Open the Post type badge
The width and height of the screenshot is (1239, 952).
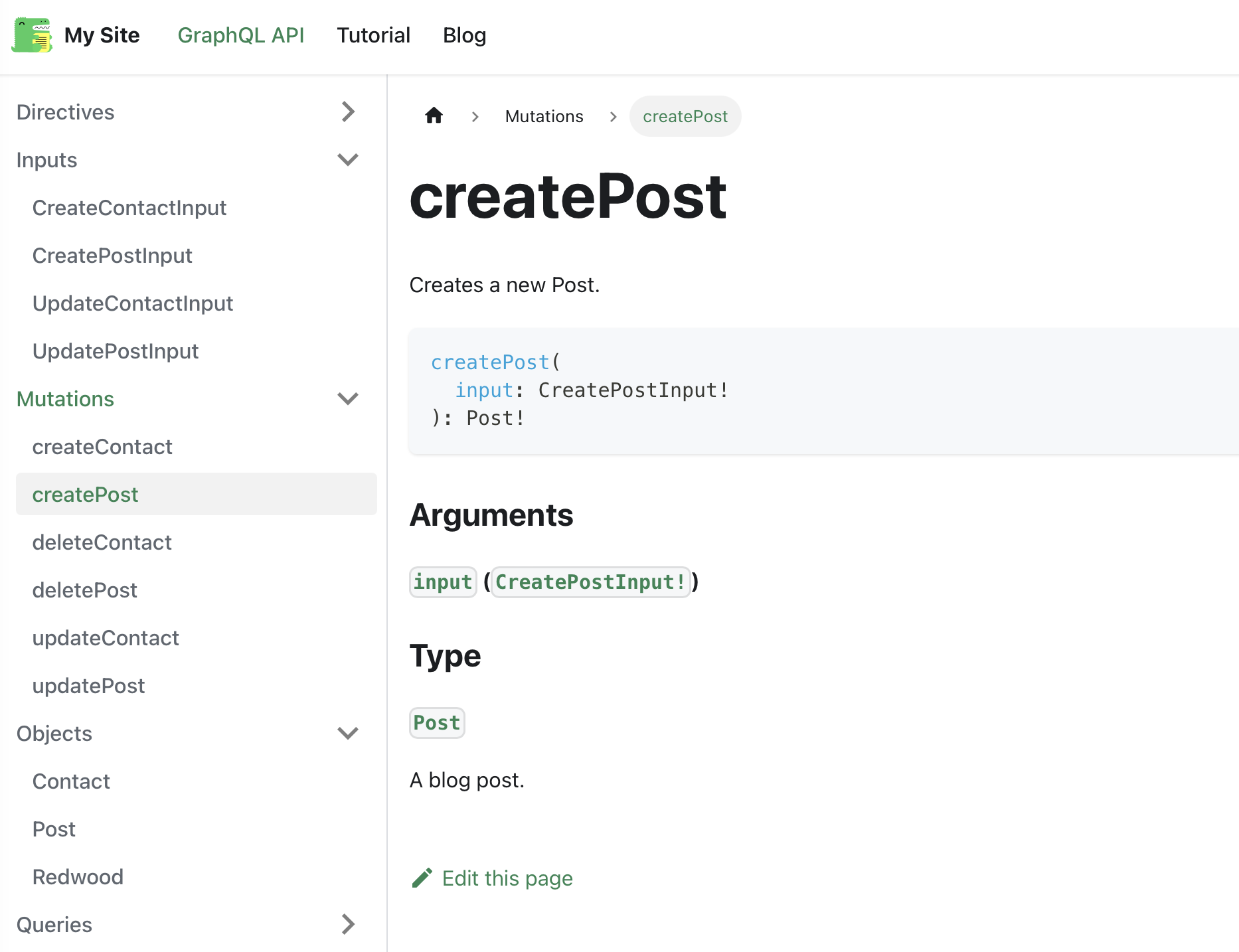(x=437, y=723)
